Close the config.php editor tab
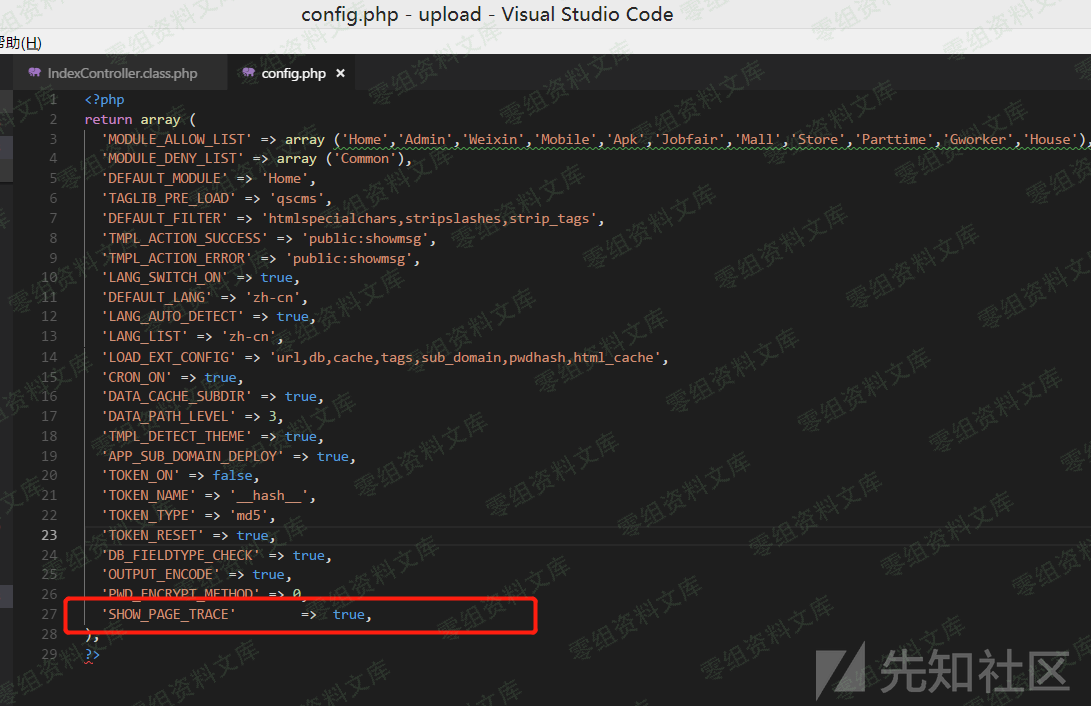This screenshot has height=706, width=1091. [x=340, y=73]
